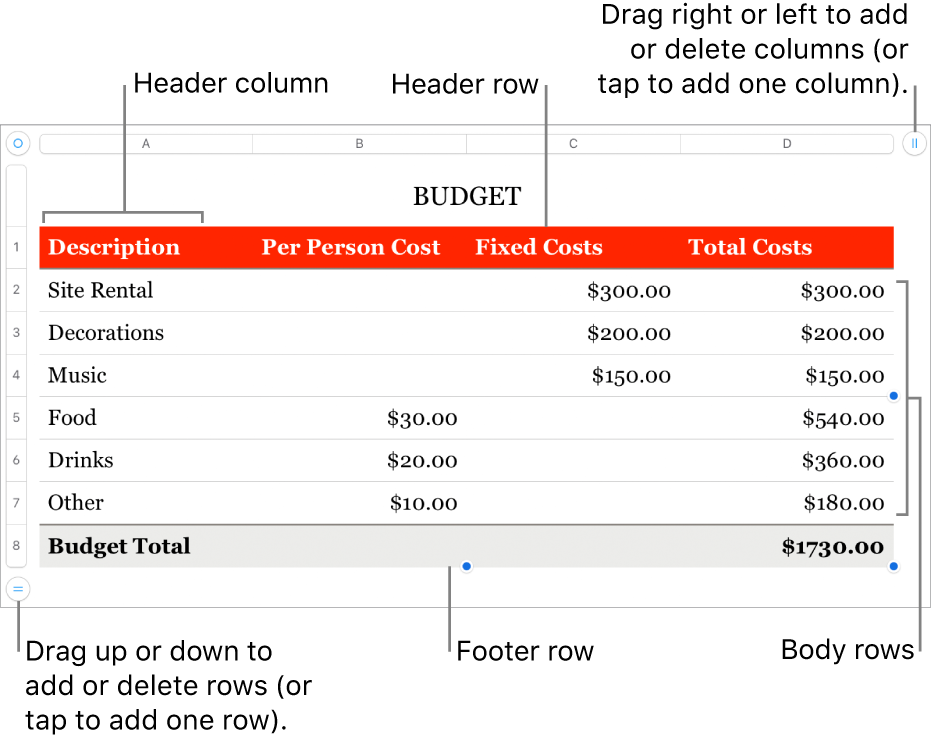Select the Site Rental cell
The image size is (932, 742).
(101, 291)
